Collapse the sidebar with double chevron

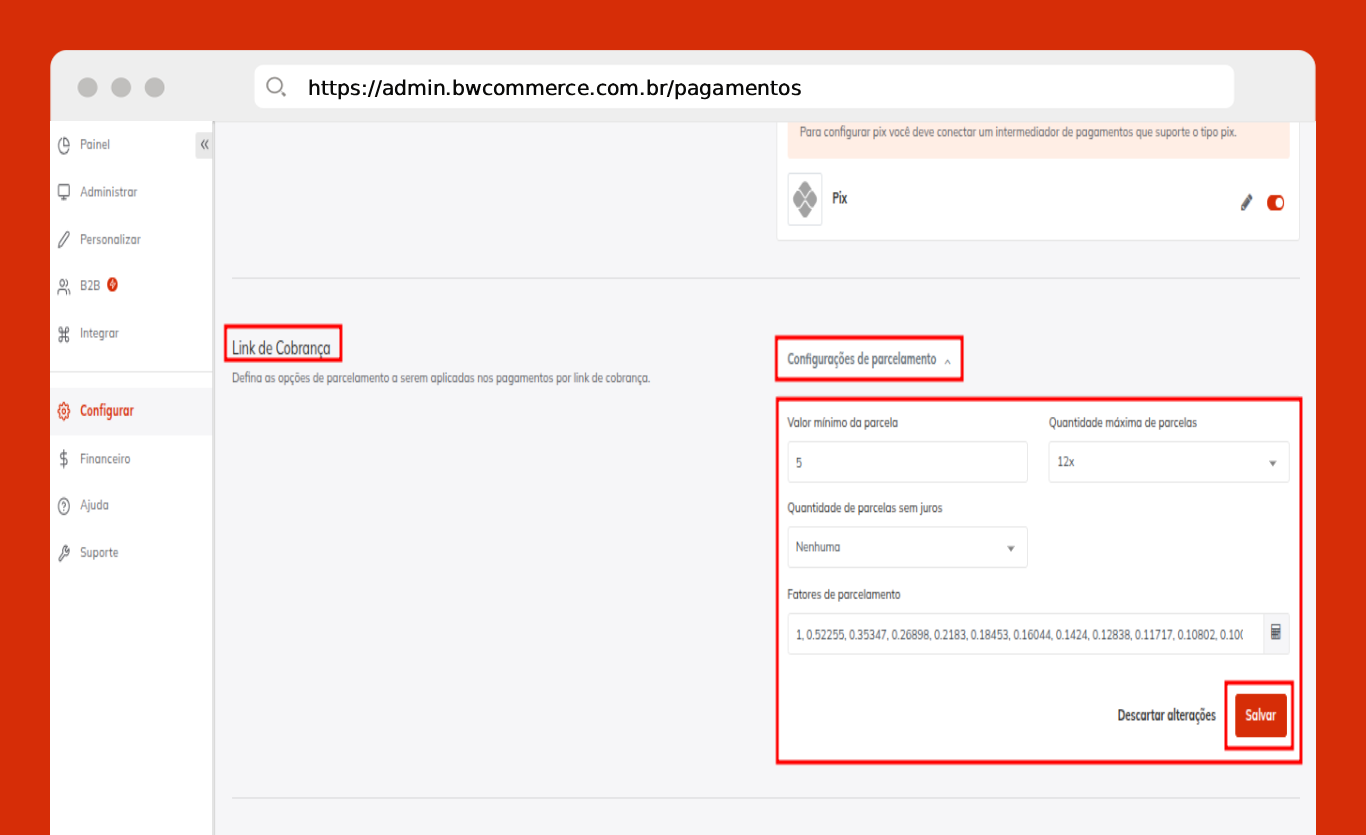204,145
